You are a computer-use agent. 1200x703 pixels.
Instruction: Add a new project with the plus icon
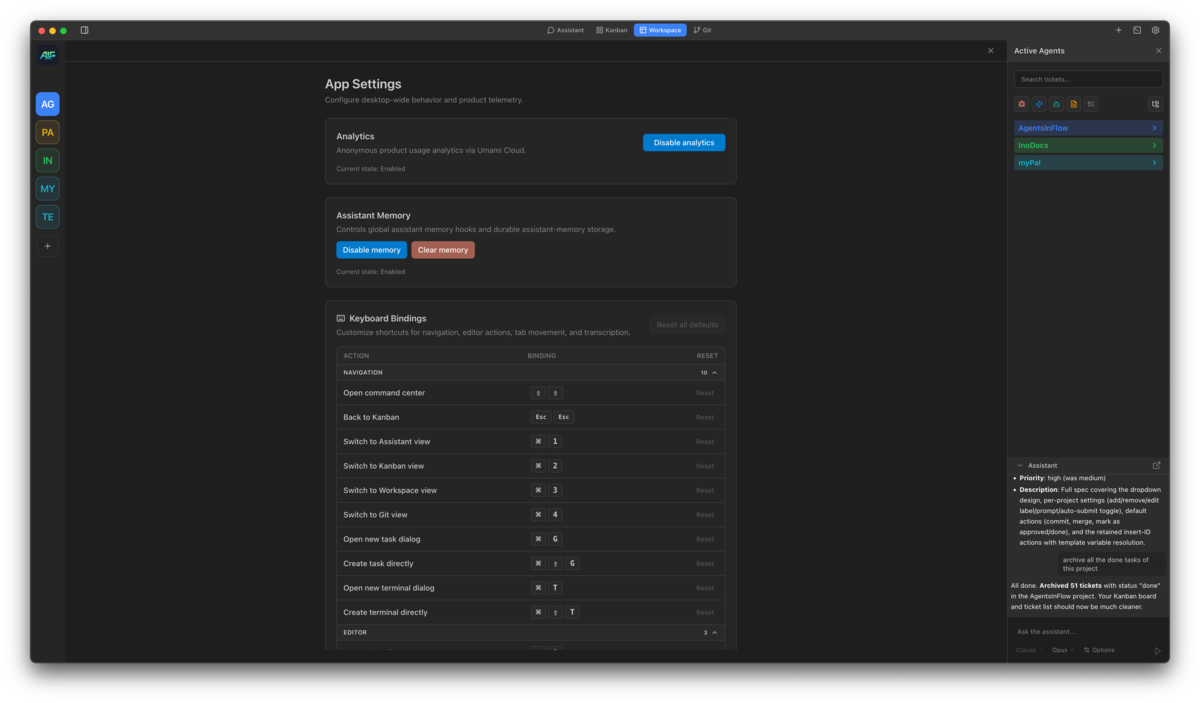(x=47, y=245)
